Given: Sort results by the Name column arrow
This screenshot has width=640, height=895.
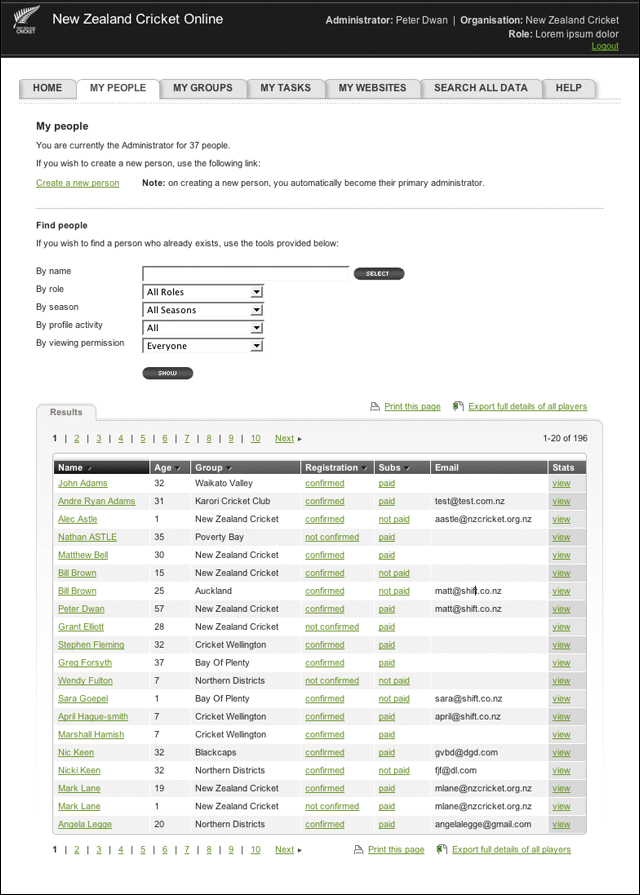Looking at the screenshot, I should pos(89,468).
